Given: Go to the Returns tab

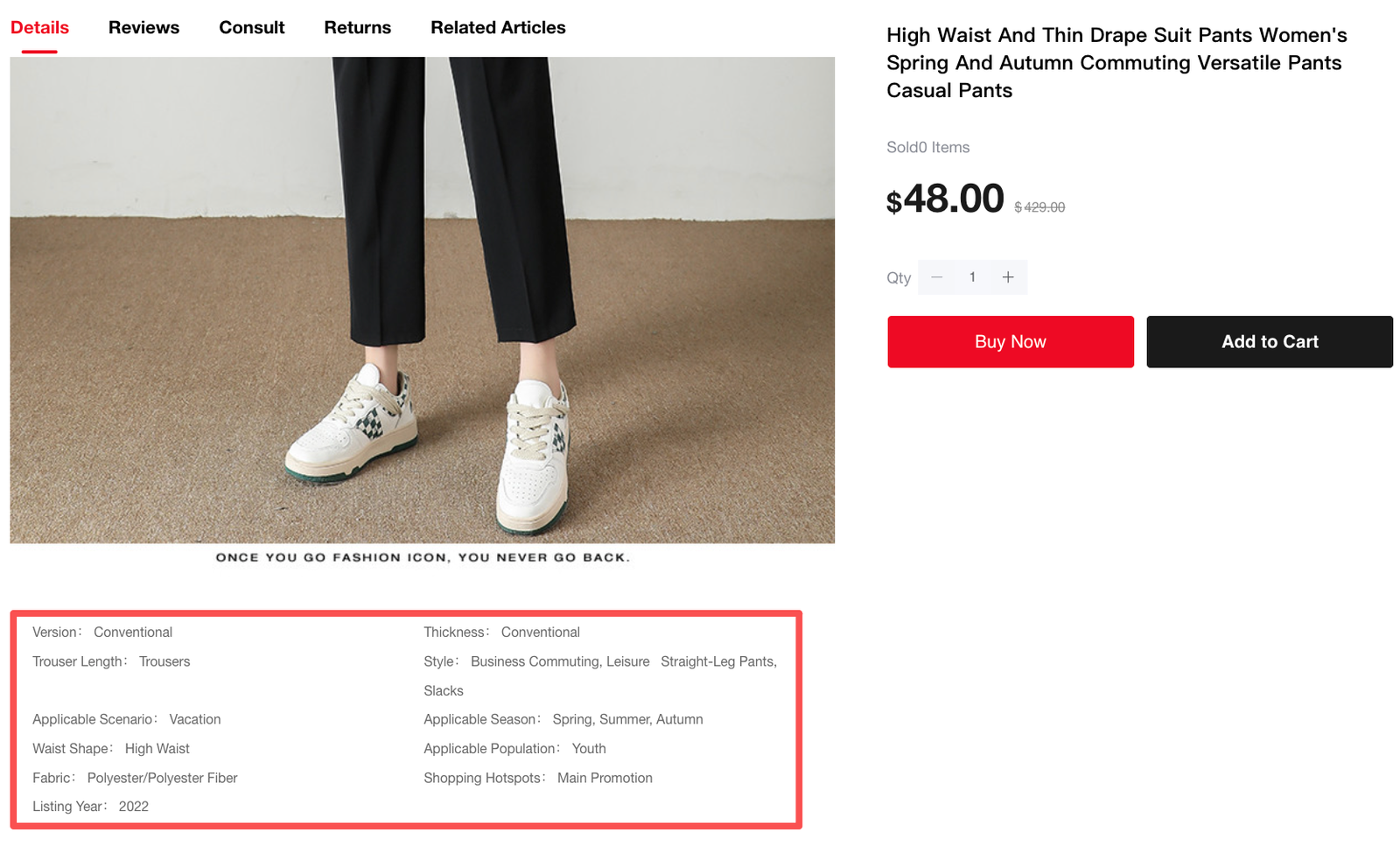Looking at the screenshot, I should point(357,28).
